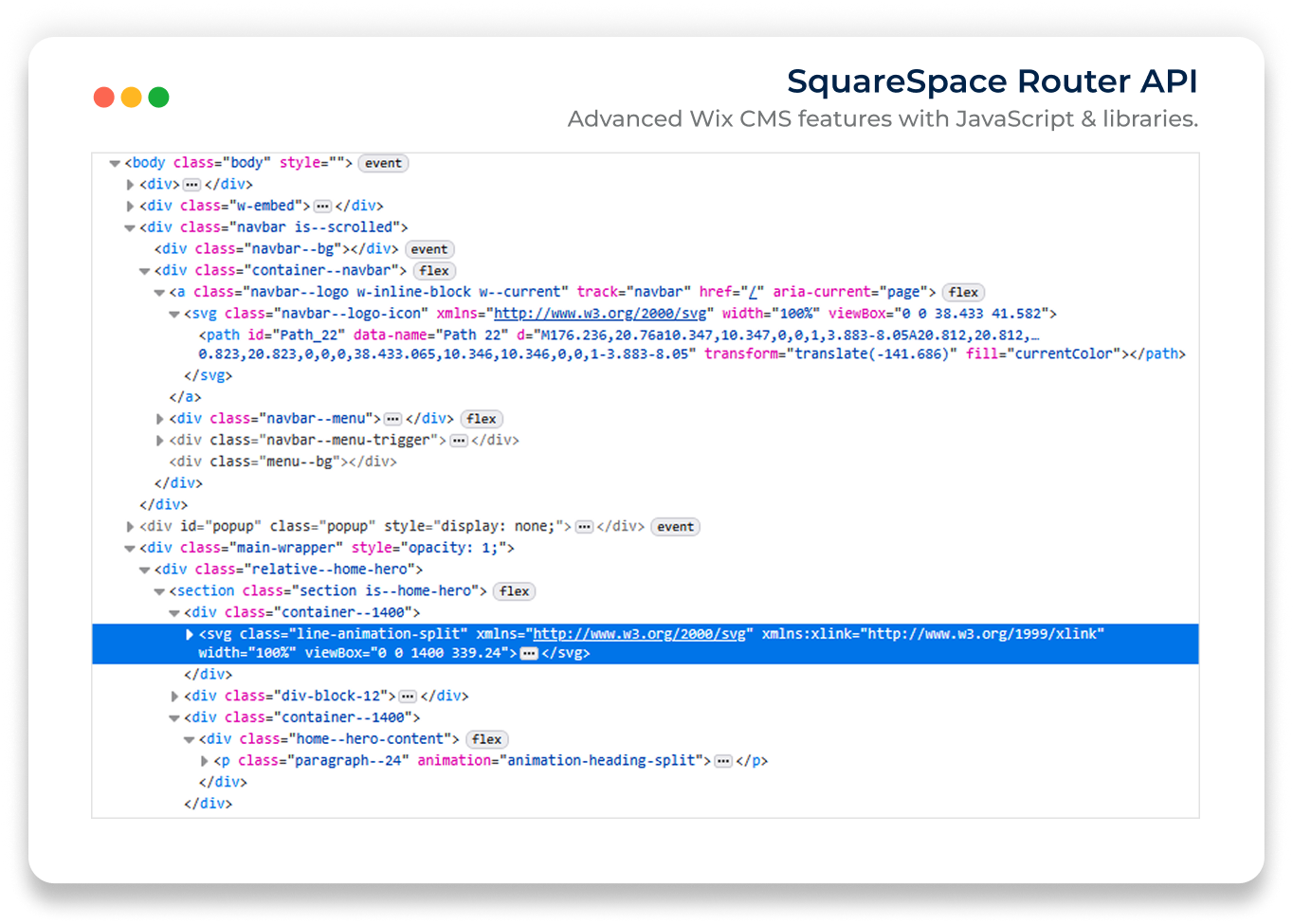Collapse container--1400 div above home--hero-content
Screen dimensions: 1293x924
coord(174,717)
